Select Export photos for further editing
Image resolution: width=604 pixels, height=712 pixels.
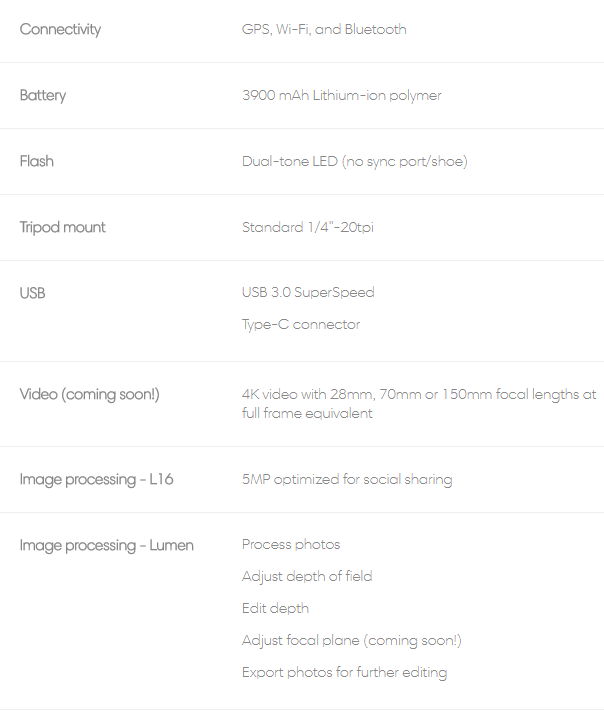pyautogui.click(x=345, y=672)
